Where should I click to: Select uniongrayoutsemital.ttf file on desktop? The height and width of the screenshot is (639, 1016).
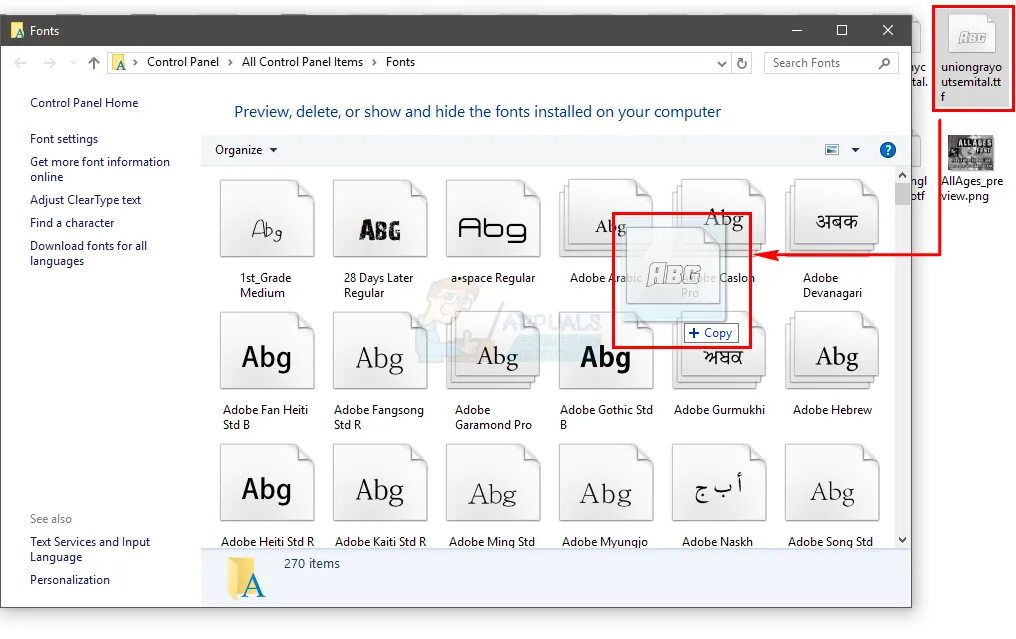point(971,60)
